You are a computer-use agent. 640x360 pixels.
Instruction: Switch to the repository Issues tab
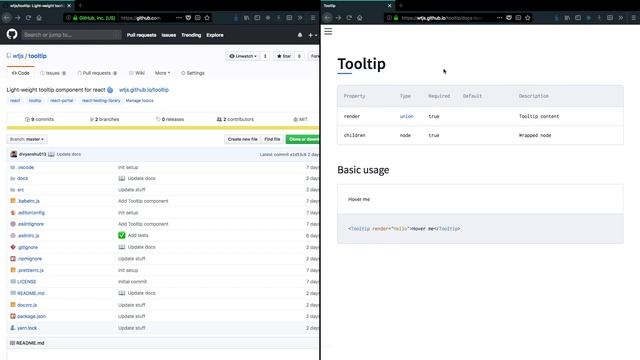click(53, 73)
